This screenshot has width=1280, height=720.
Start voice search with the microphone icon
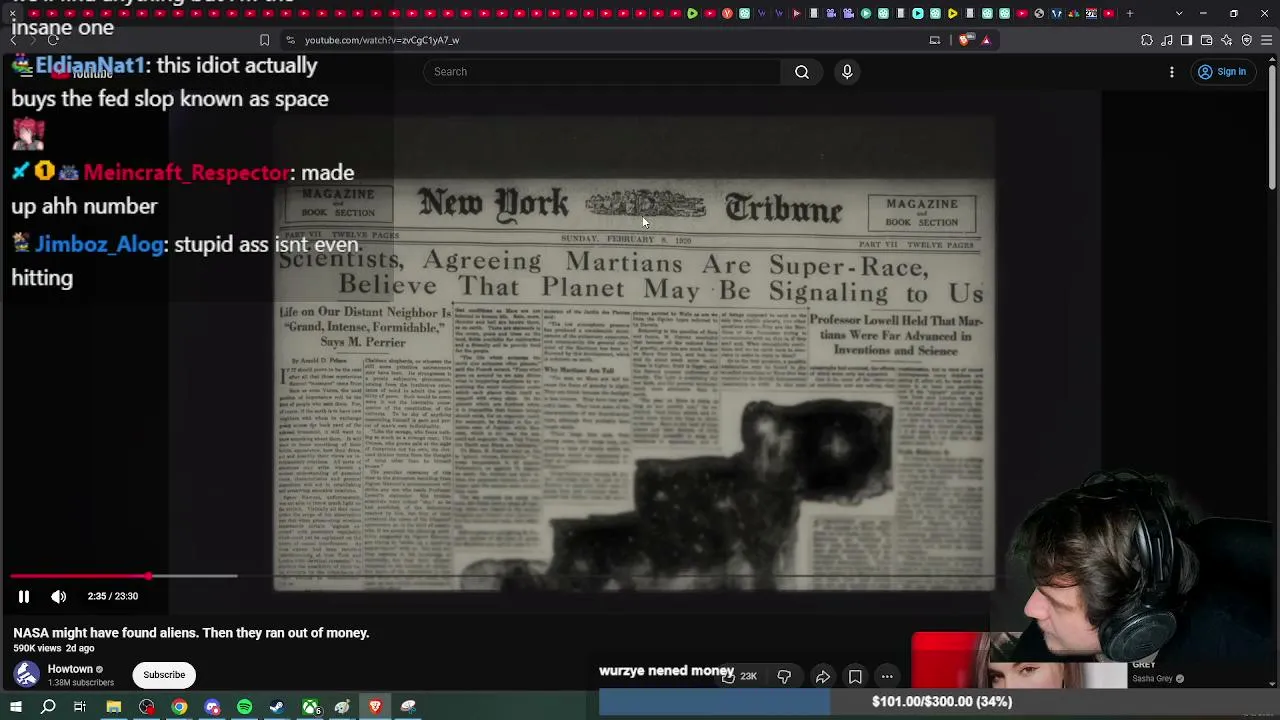pyautogui.click(x=847, y=72)
